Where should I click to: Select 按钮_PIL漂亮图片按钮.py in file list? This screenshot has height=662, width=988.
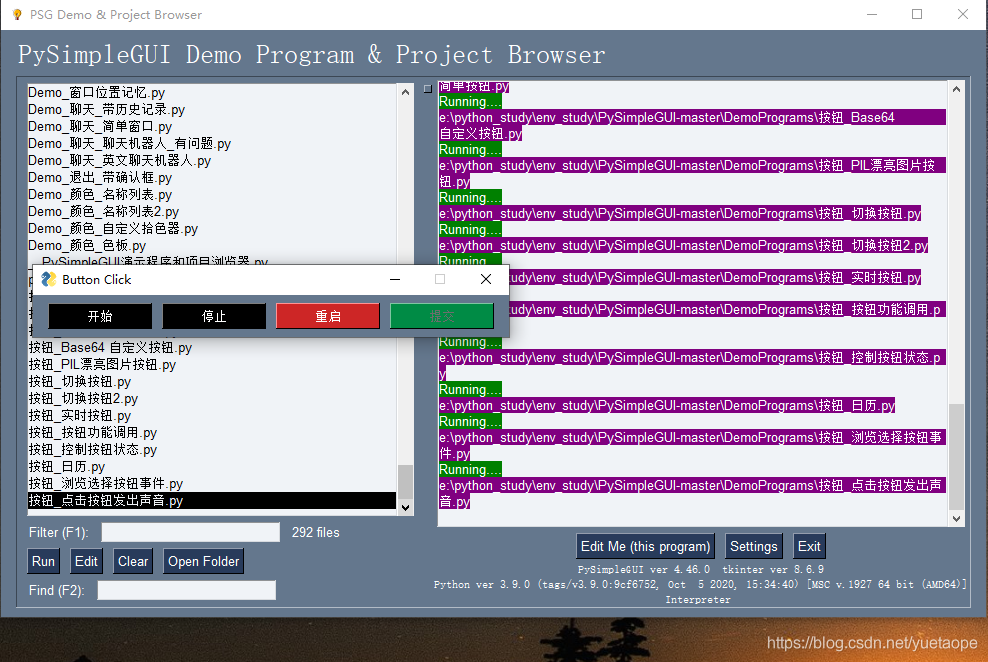point(212,365)
